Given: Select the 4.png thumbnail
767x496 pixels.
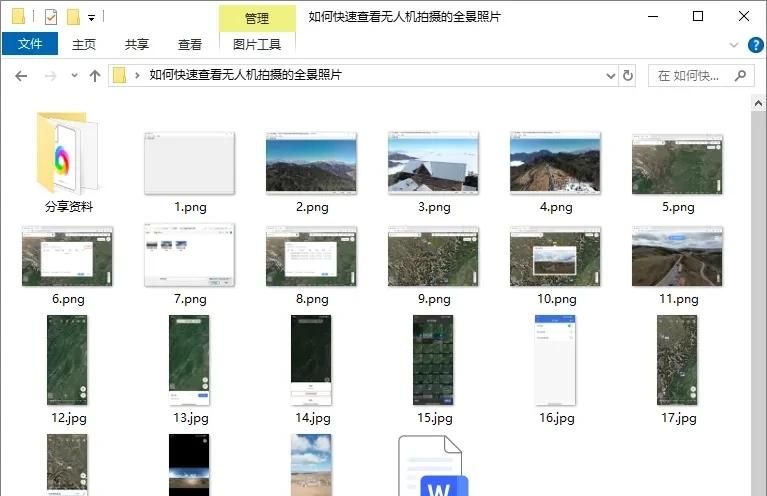Looking at the screenshot, I should click(555, 163).
